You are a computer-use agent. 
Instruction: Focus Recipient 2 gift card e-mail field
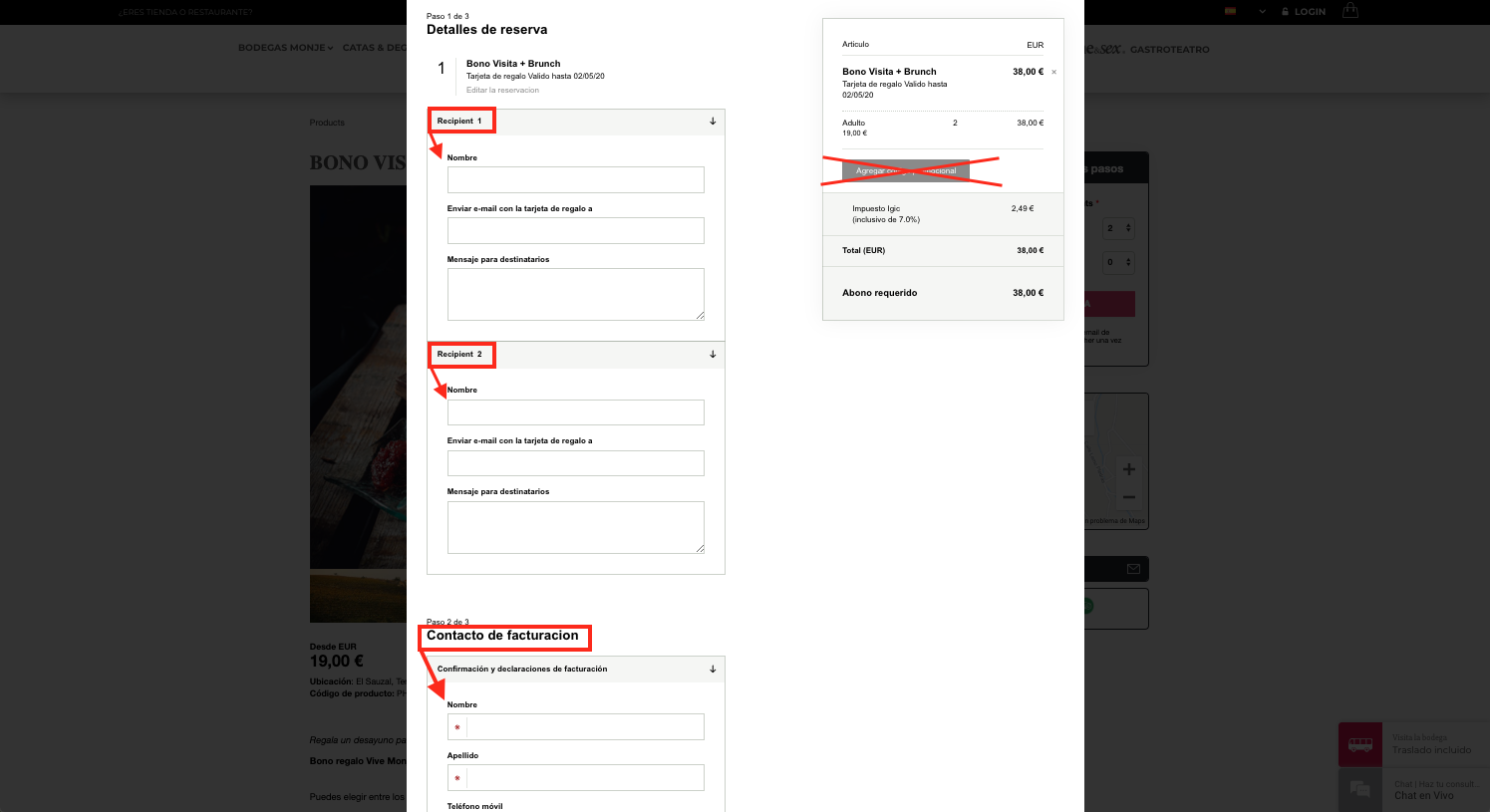click(x=576, y=463)
